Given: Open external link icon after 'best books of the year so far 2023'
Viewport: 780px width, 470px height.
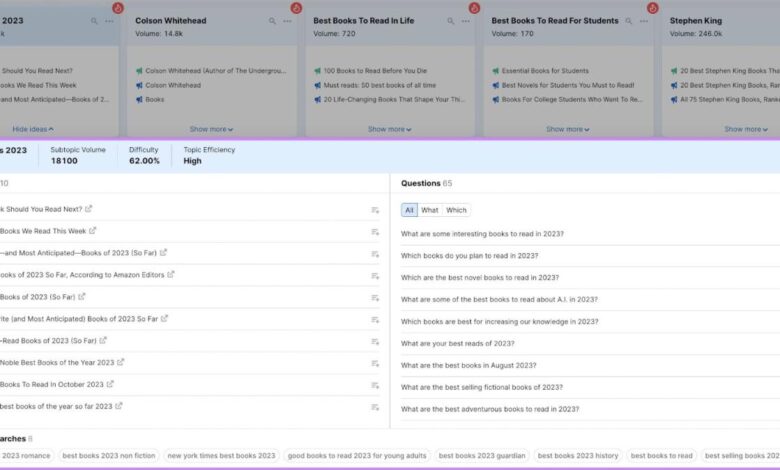Looking at the screenshot, I should tap(119, 406).
